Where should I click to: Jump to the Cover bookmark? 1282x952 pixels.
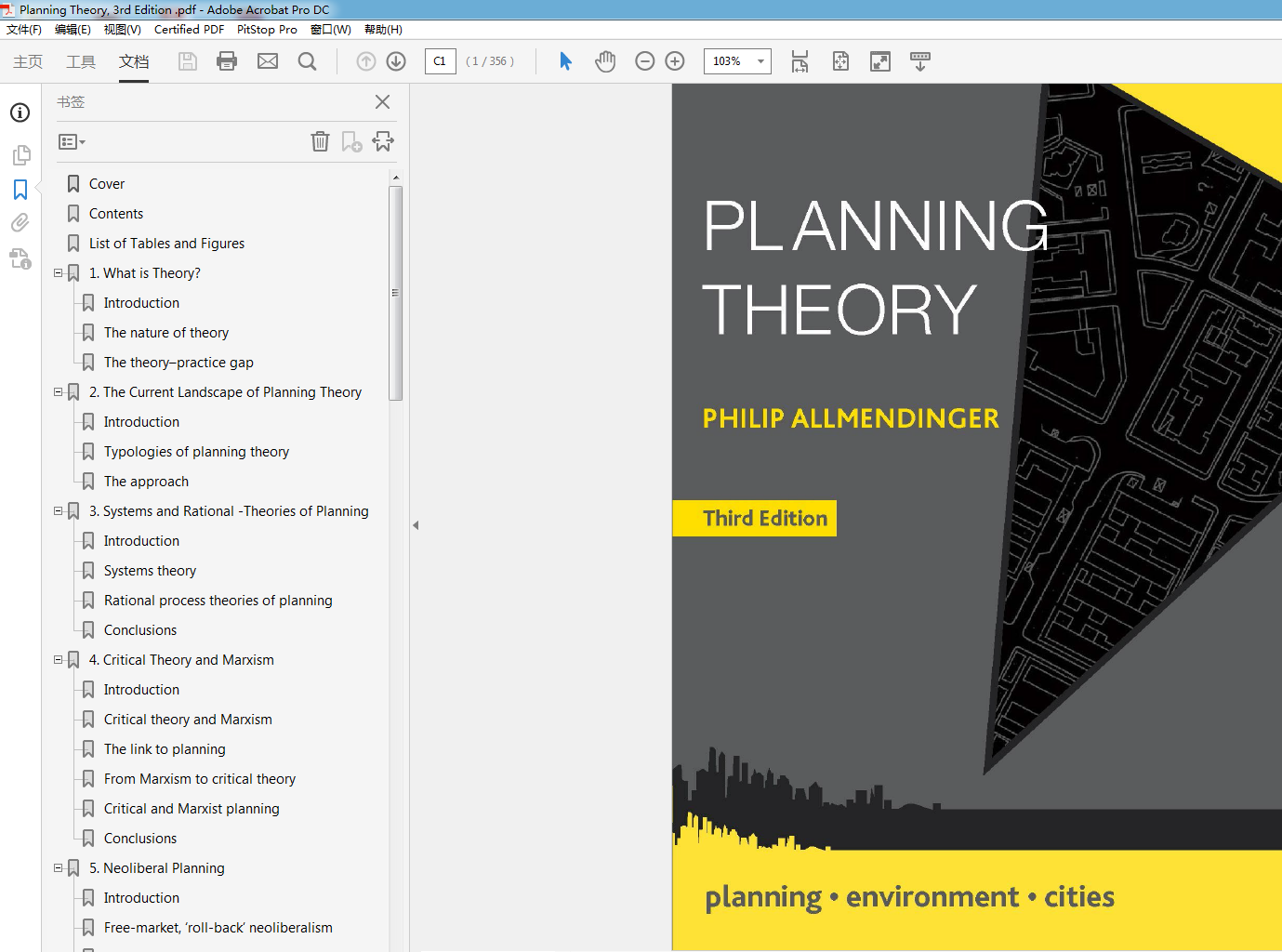tap(107, 184)
